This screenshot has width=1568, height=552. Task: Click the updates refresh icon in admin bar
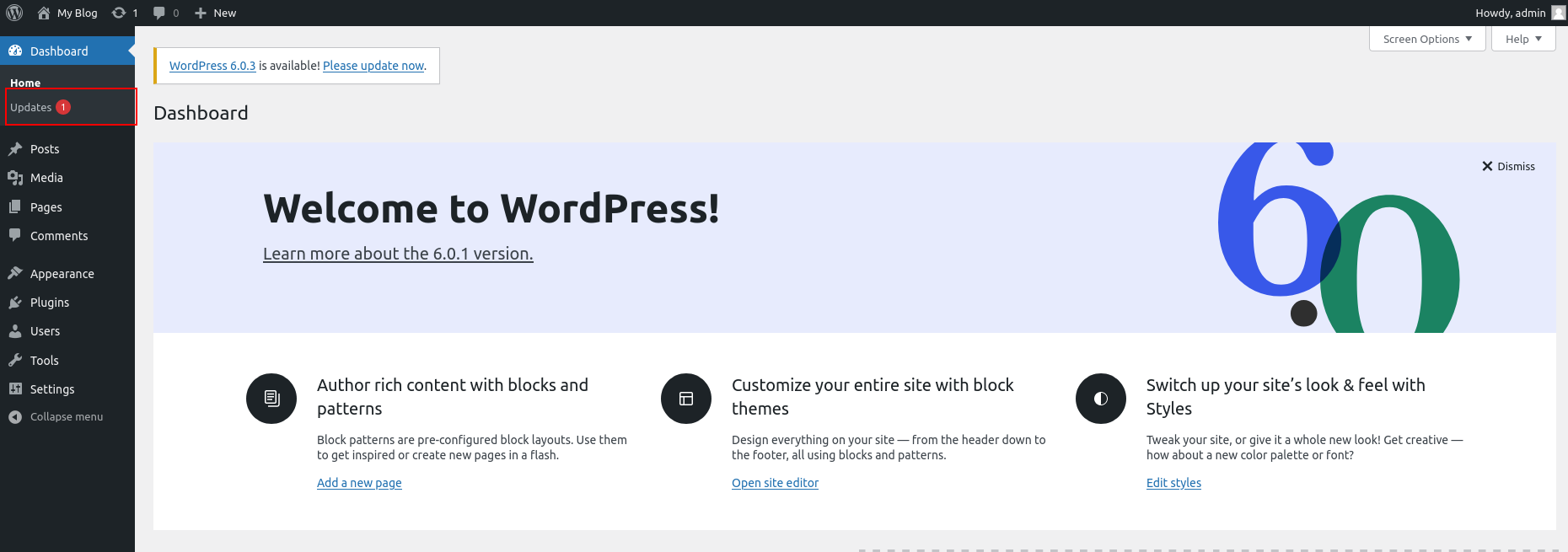pyautogui.click(x=119, y=13)
